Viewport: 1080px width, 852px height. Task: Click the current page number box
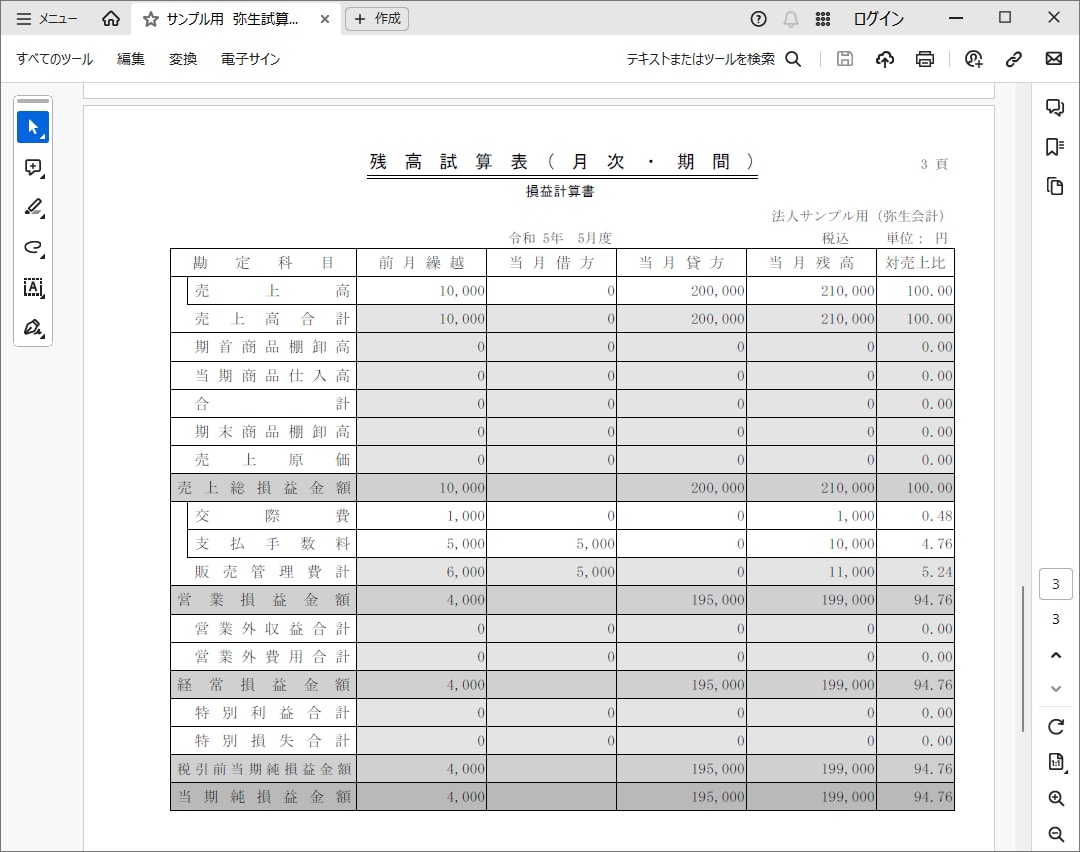coord(1055,584)
